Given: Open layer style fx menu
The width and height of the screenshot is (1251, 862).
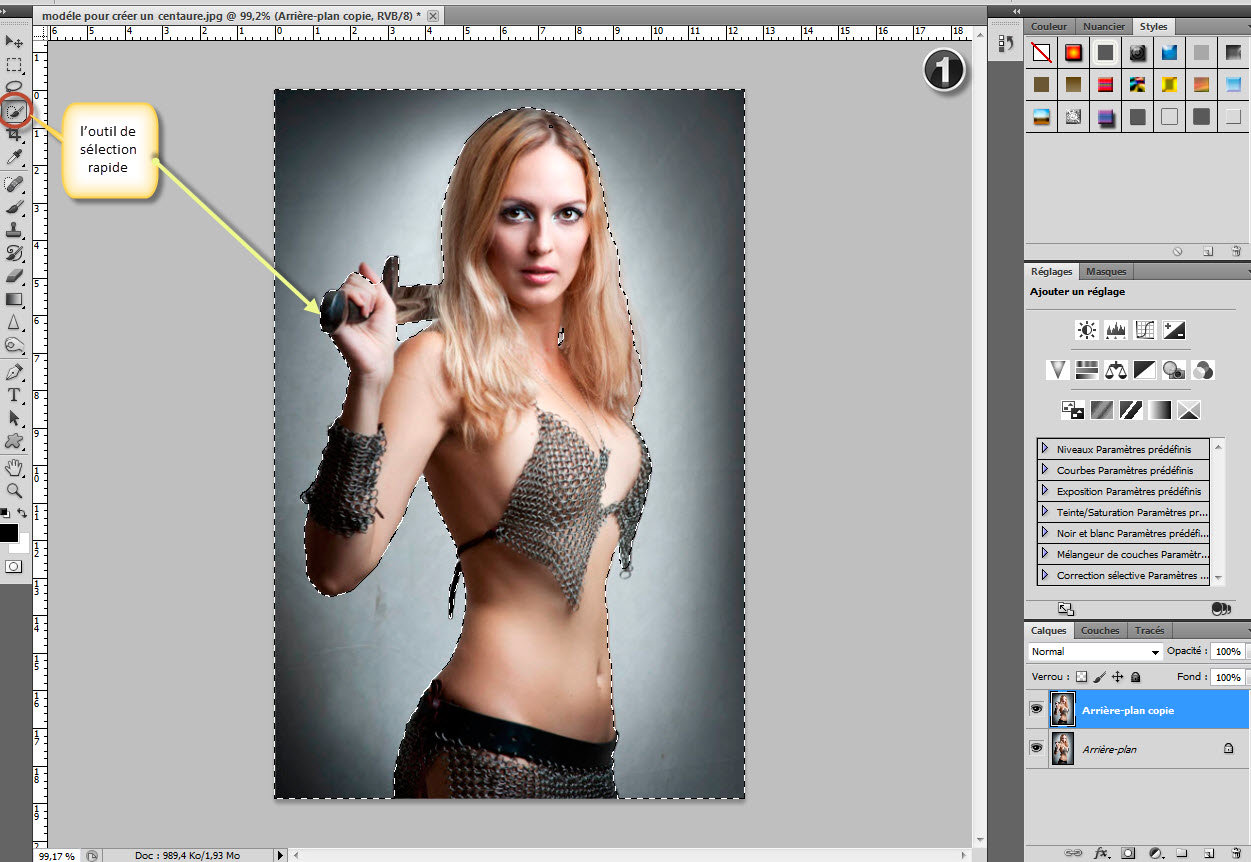Looking at the screenshot, I should pos(1102,854).
